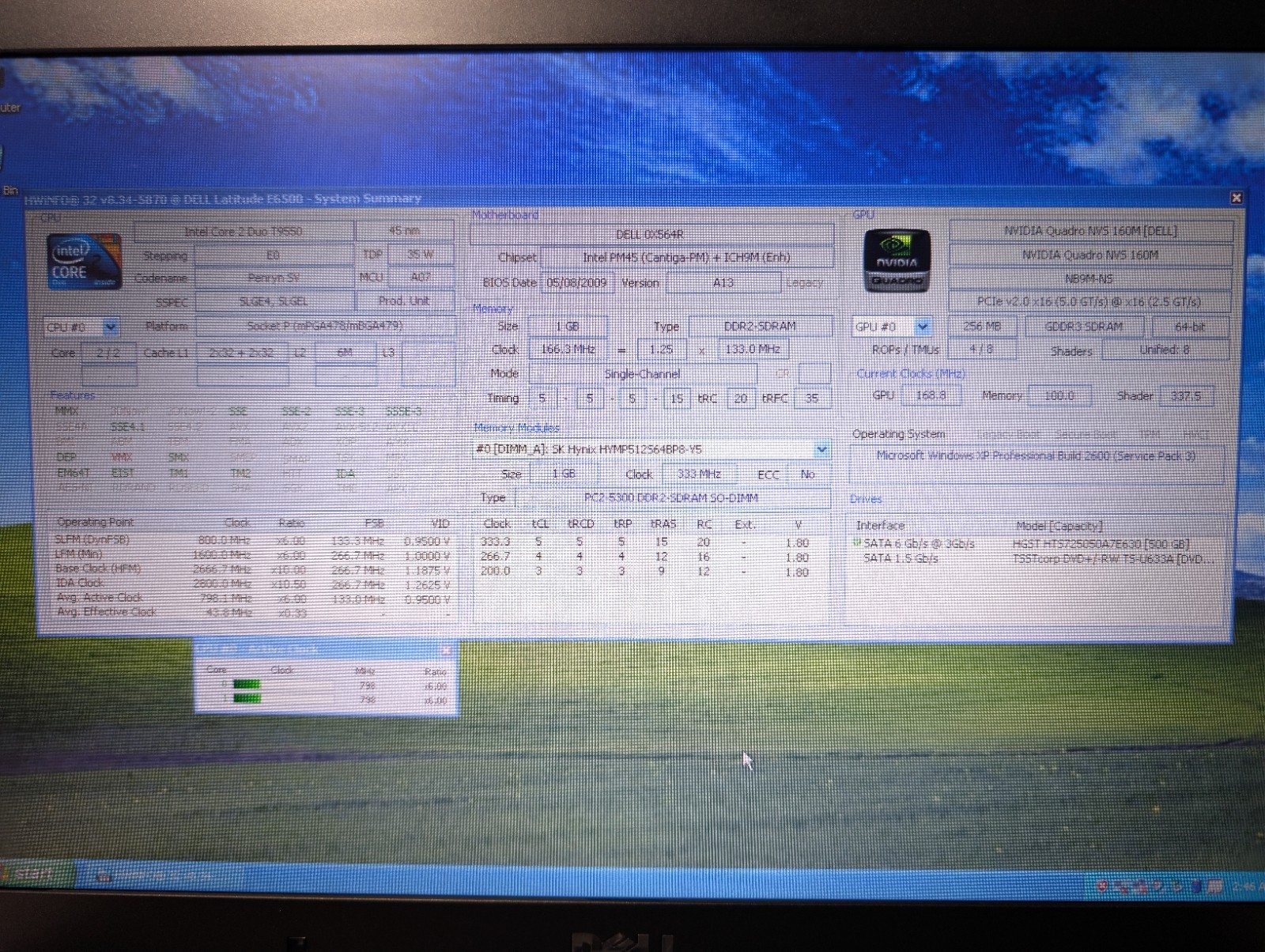Image resolution: width=1265 pixels, height=952 pixels.
Task: Click the ECC No value
Action: coord(807,474)
